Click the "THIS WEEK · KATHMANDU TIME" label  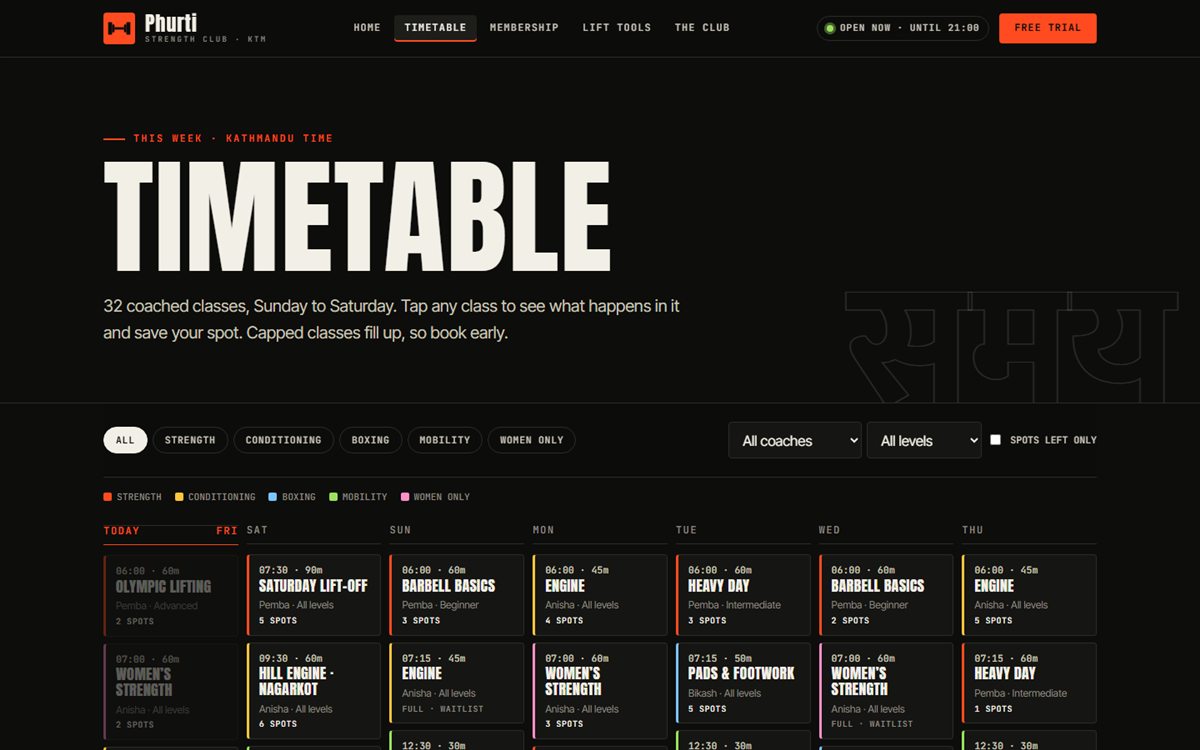(233, 139)
